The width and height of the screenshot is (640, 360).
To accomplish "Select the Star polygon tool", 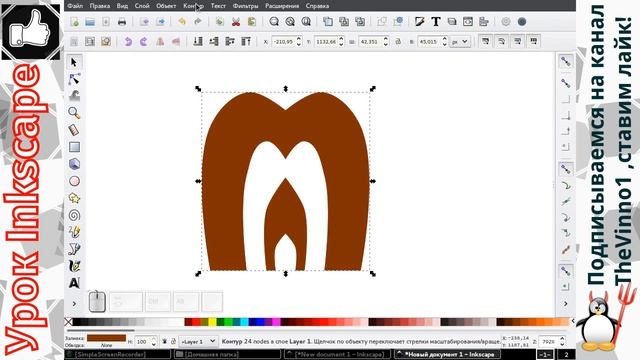I will [x=74, y=198].
